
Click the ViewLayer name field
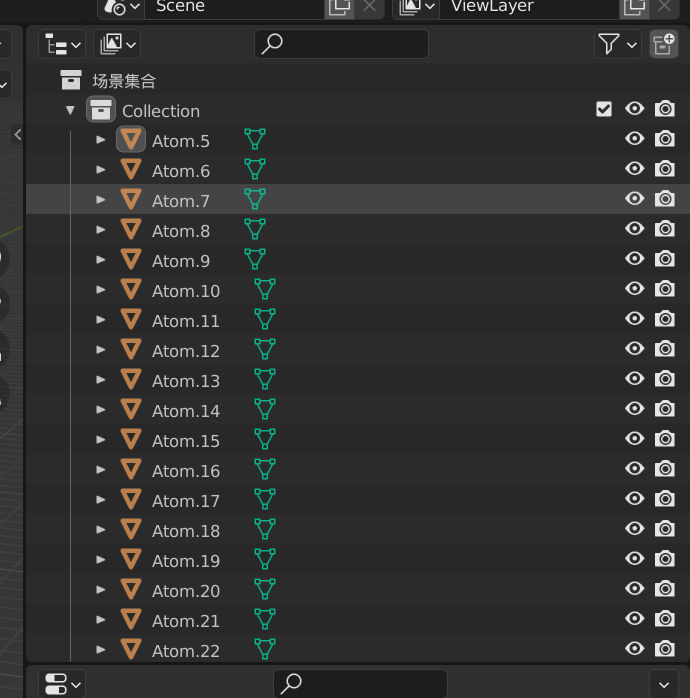(x=529, y=7)
